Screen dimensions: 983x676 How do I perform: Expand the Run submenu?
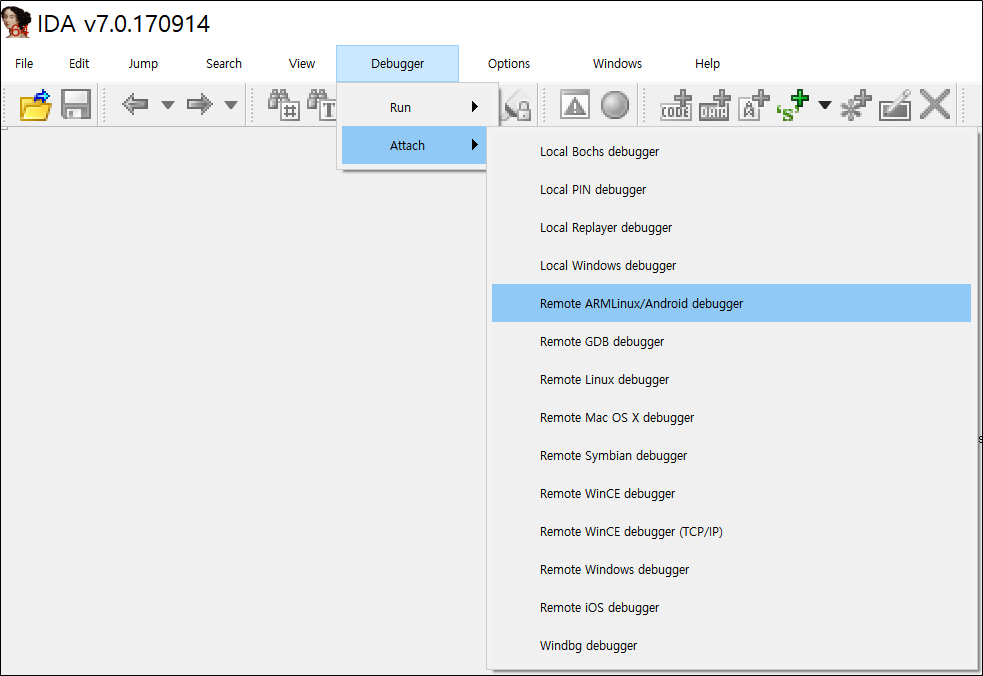pos(414,107)
